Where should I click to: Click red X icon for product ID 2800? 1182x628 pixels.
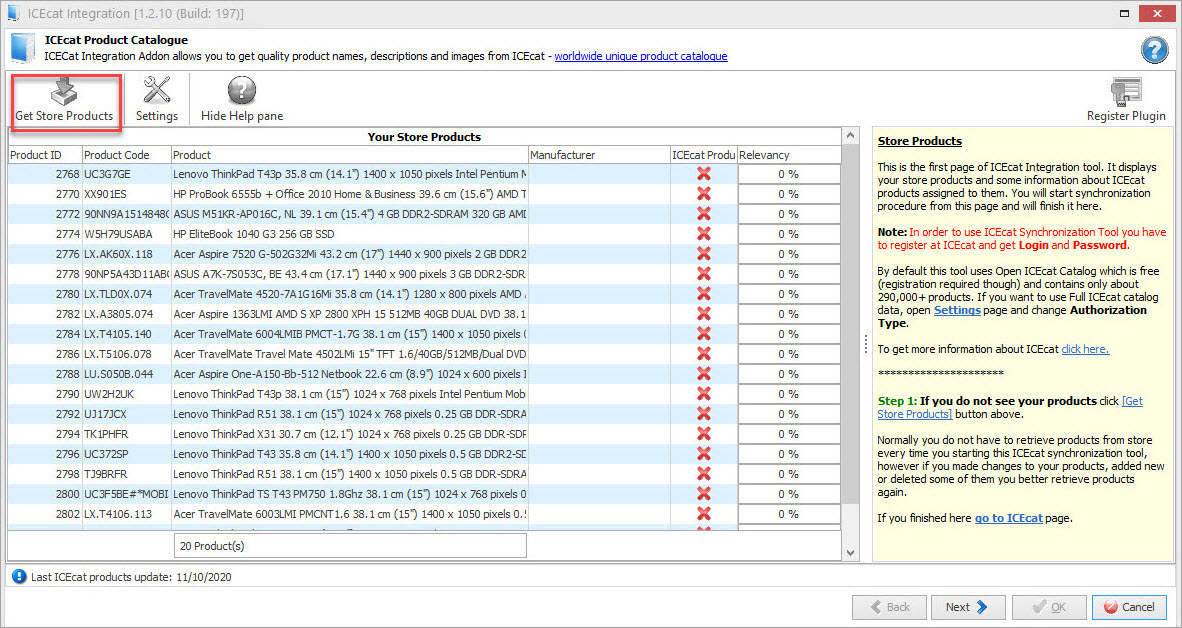pyautogui.click(x=704, y=494)
